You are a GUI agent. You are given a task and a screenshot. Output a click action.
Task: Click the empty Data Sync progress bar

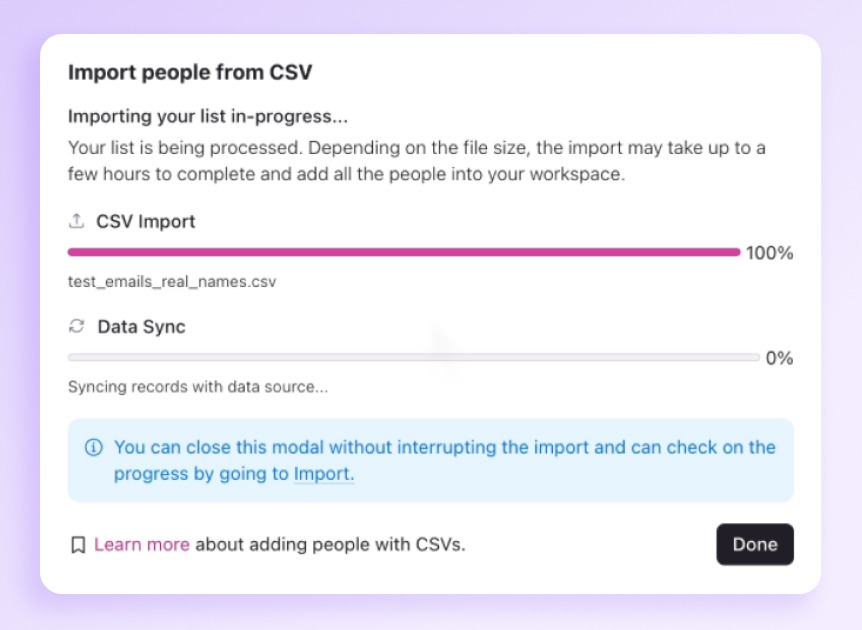[x=413, y=357]
